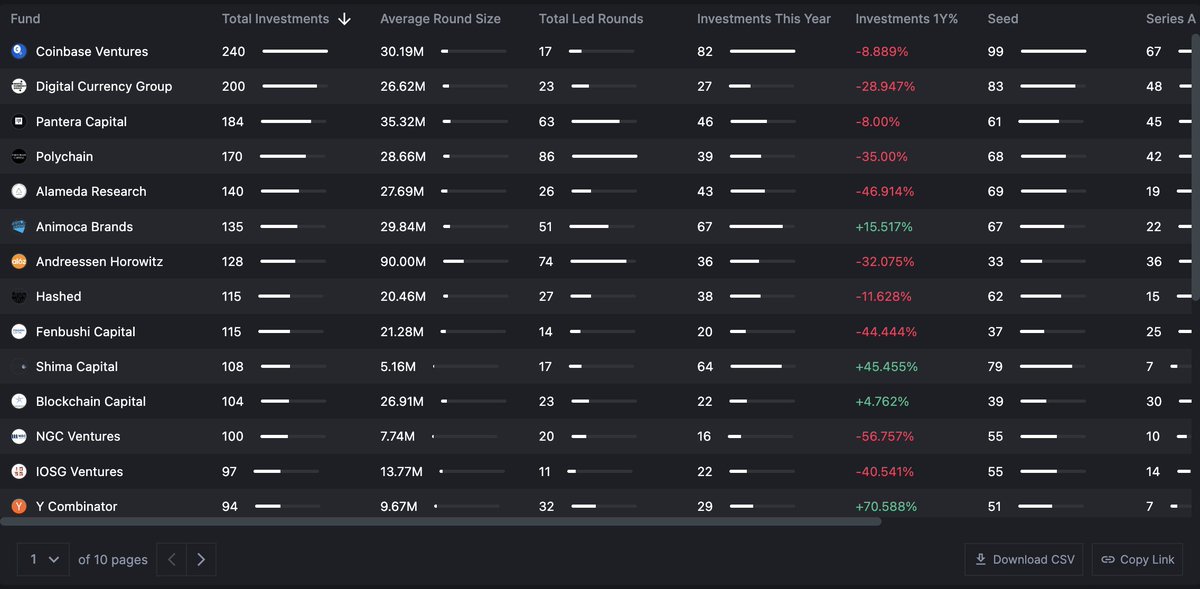Click the -56.757% value for NGC Ventures
This screenshot has width=1200, height=589.
[885, 436]
